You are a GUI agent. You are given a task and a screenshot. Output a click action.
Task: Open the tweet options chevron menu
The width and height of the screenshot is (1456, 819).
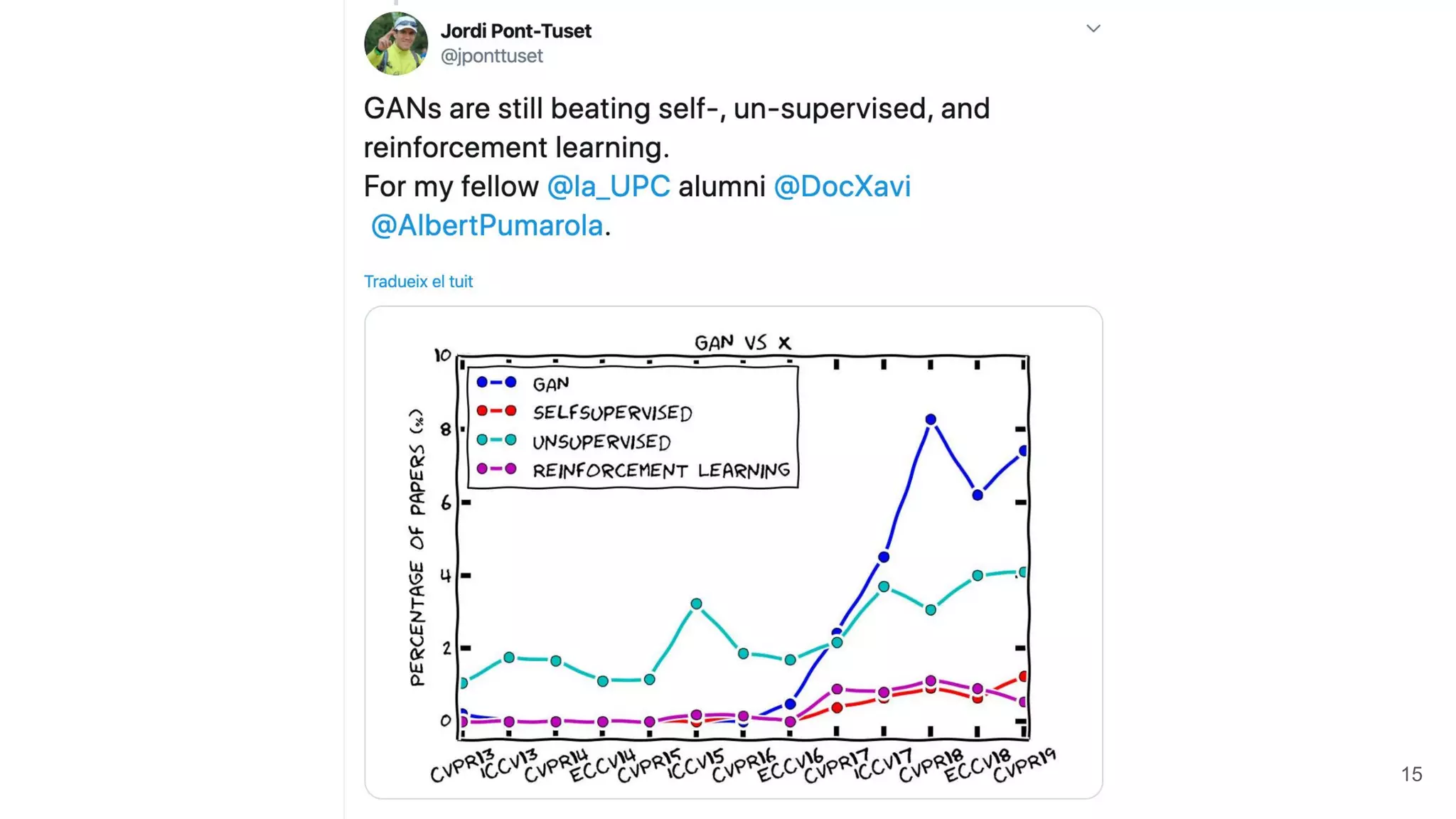(x=1093, y=28)
